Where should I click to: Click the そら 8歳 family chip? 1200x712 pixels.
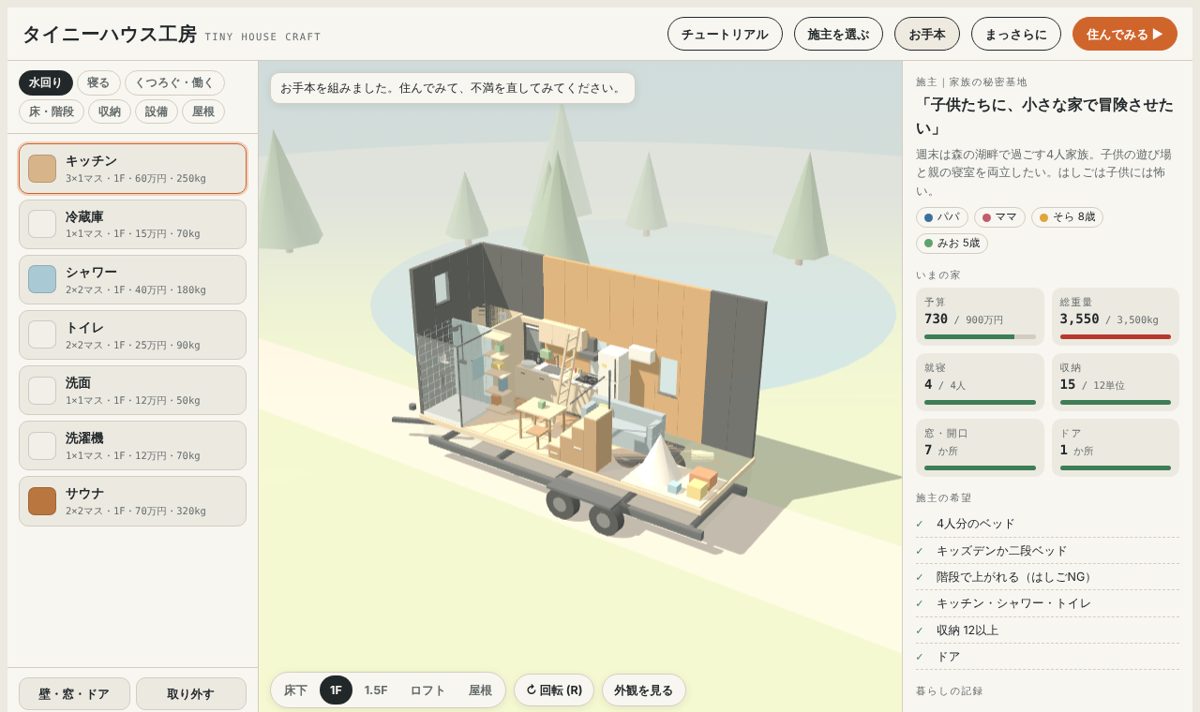click(x=1067, y=217)
